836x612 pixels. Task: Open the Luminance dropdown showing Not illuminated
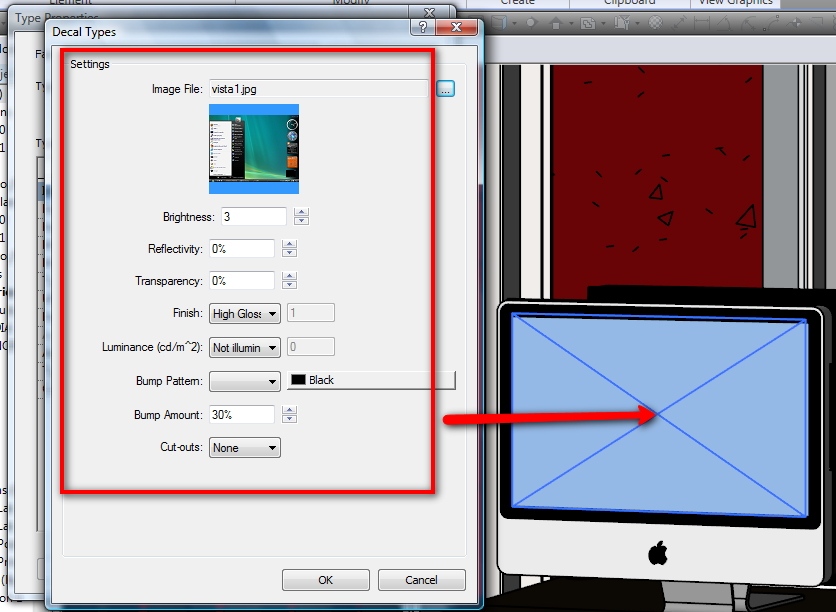[x=245, y=348]
